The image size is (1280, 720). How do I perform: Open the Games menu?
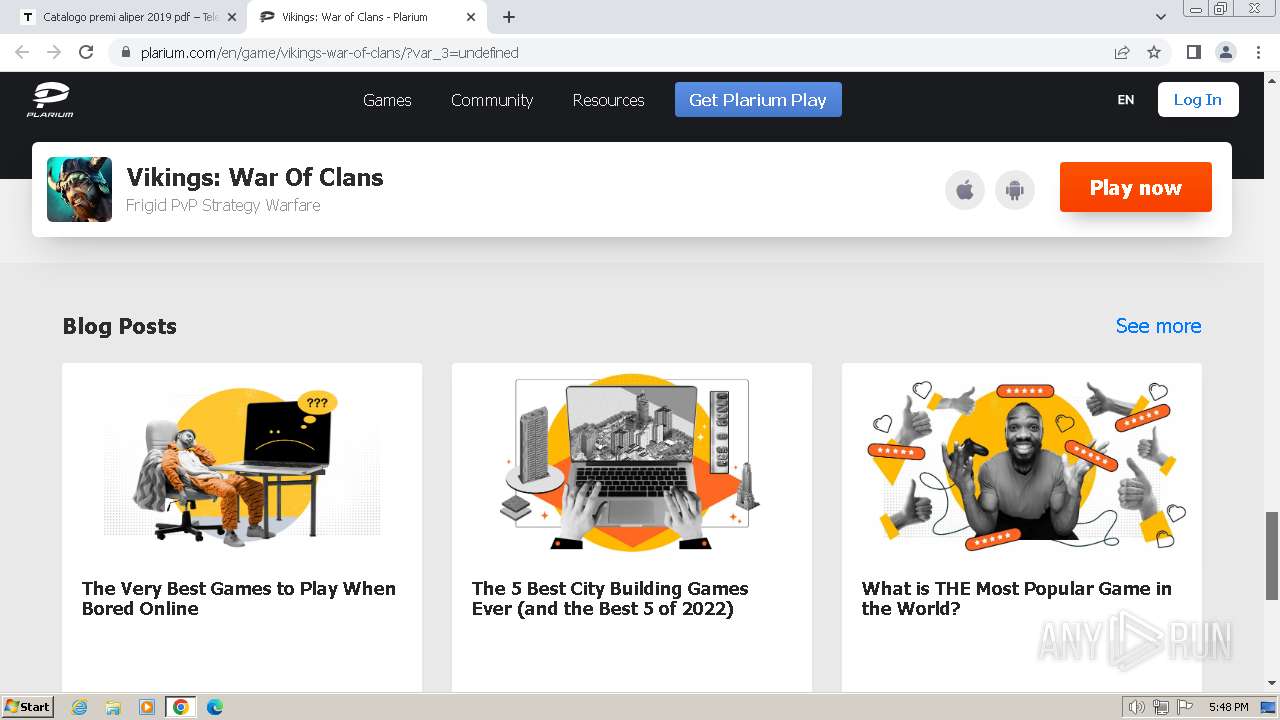pyautogui.click(x=387, y=100)
